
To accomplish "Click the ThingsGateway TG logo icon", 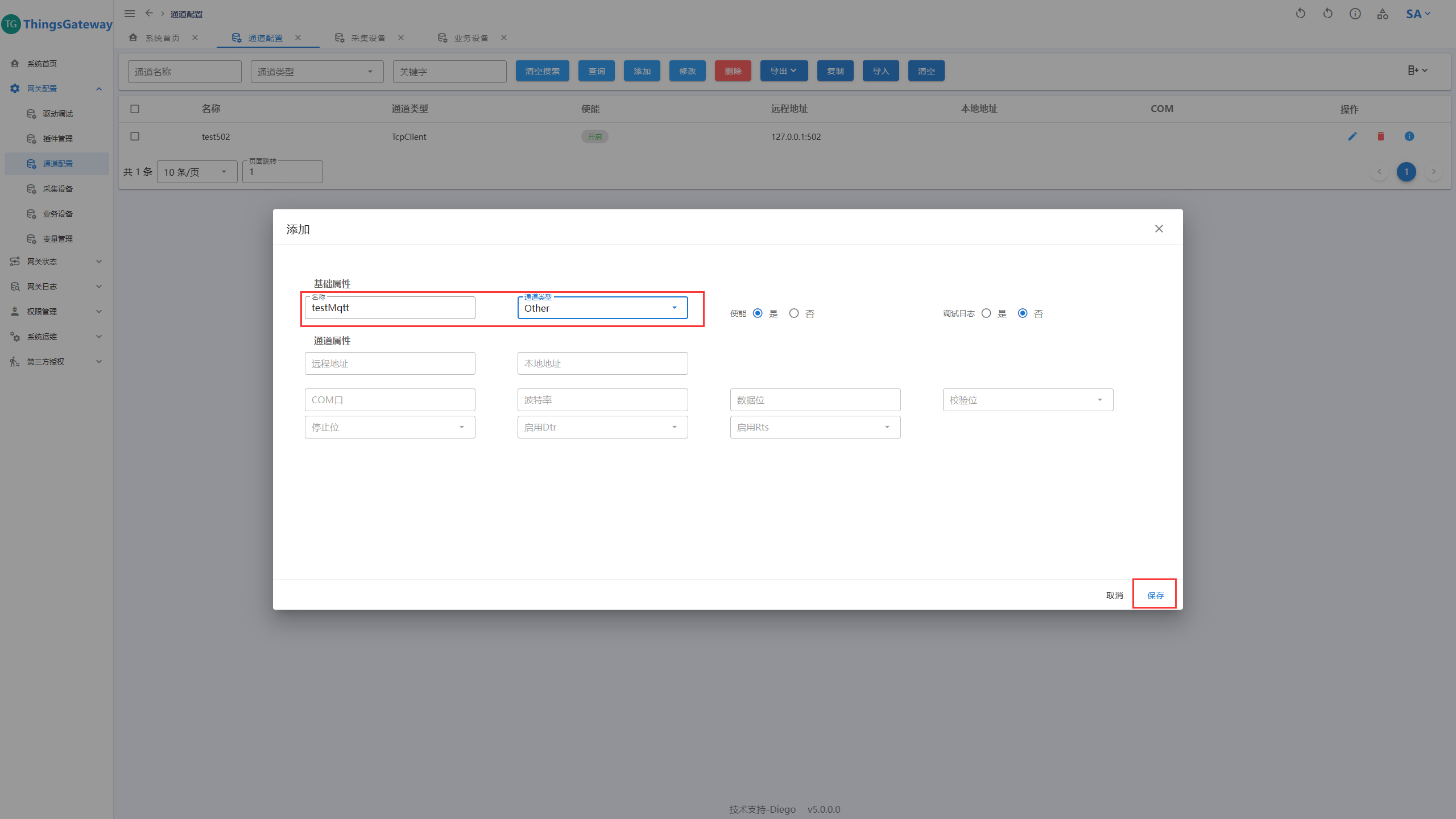I will (x=11, y=24).
